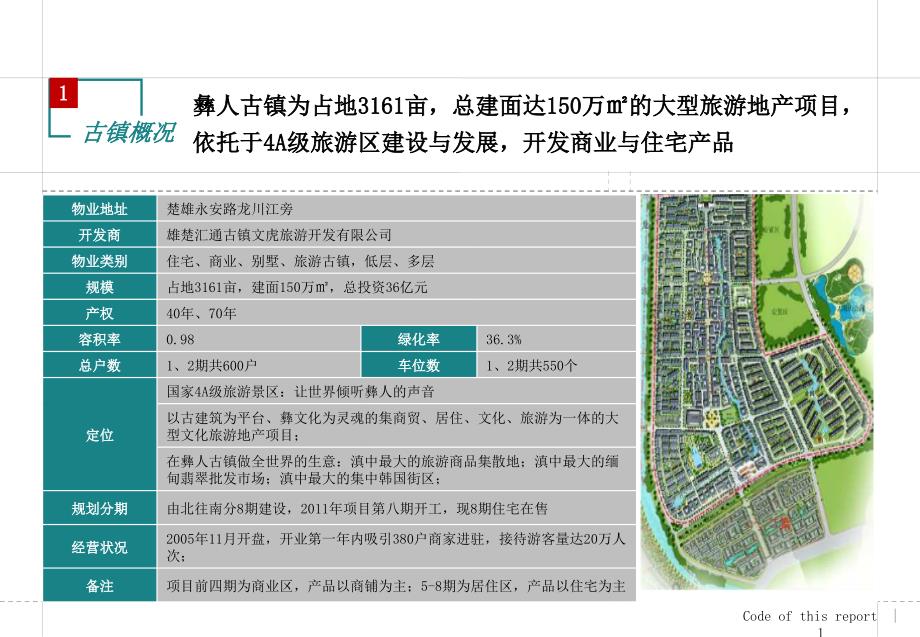Viewport: 920px width, 637px height.
Task: Click the red number 1 badge
Action: (63, 94)
